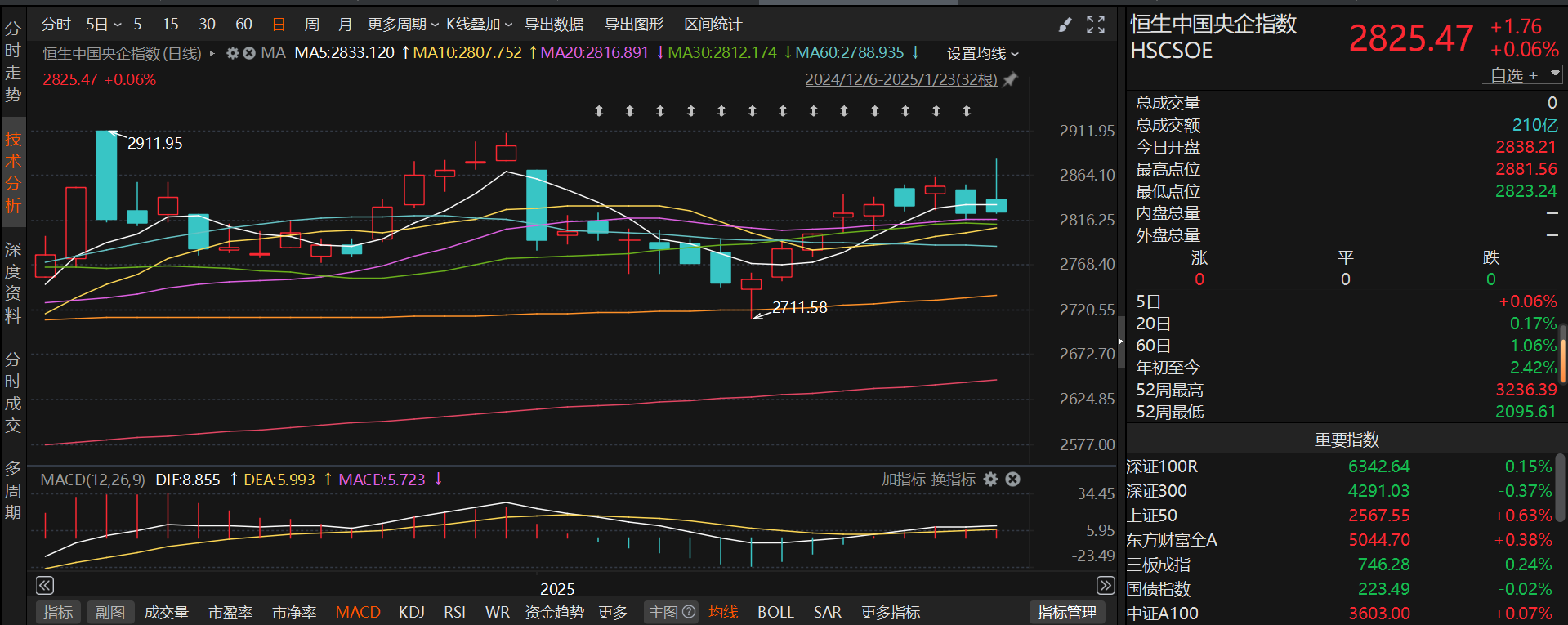Toggle the 均线 main-chart overlay
Image resolution: width=1568 pixels, height=625 pixels.
pyautogui.click(x=723, y=612)
